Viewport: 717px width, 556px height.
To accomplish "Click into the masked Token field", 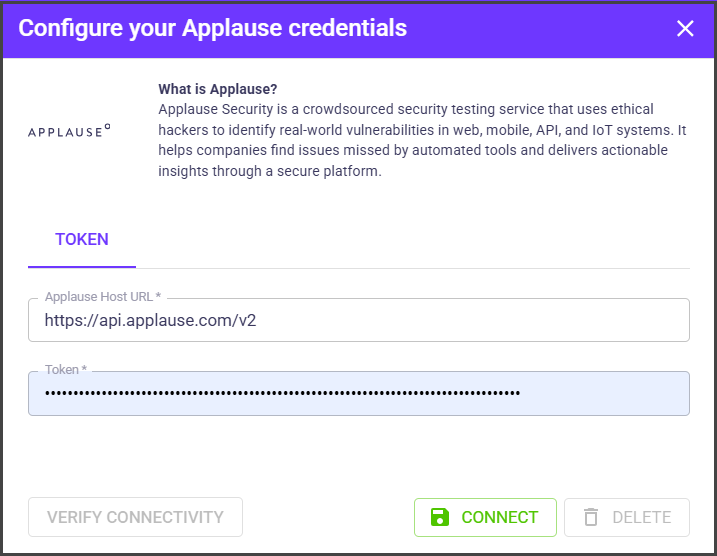I will (x=600, y=393).
